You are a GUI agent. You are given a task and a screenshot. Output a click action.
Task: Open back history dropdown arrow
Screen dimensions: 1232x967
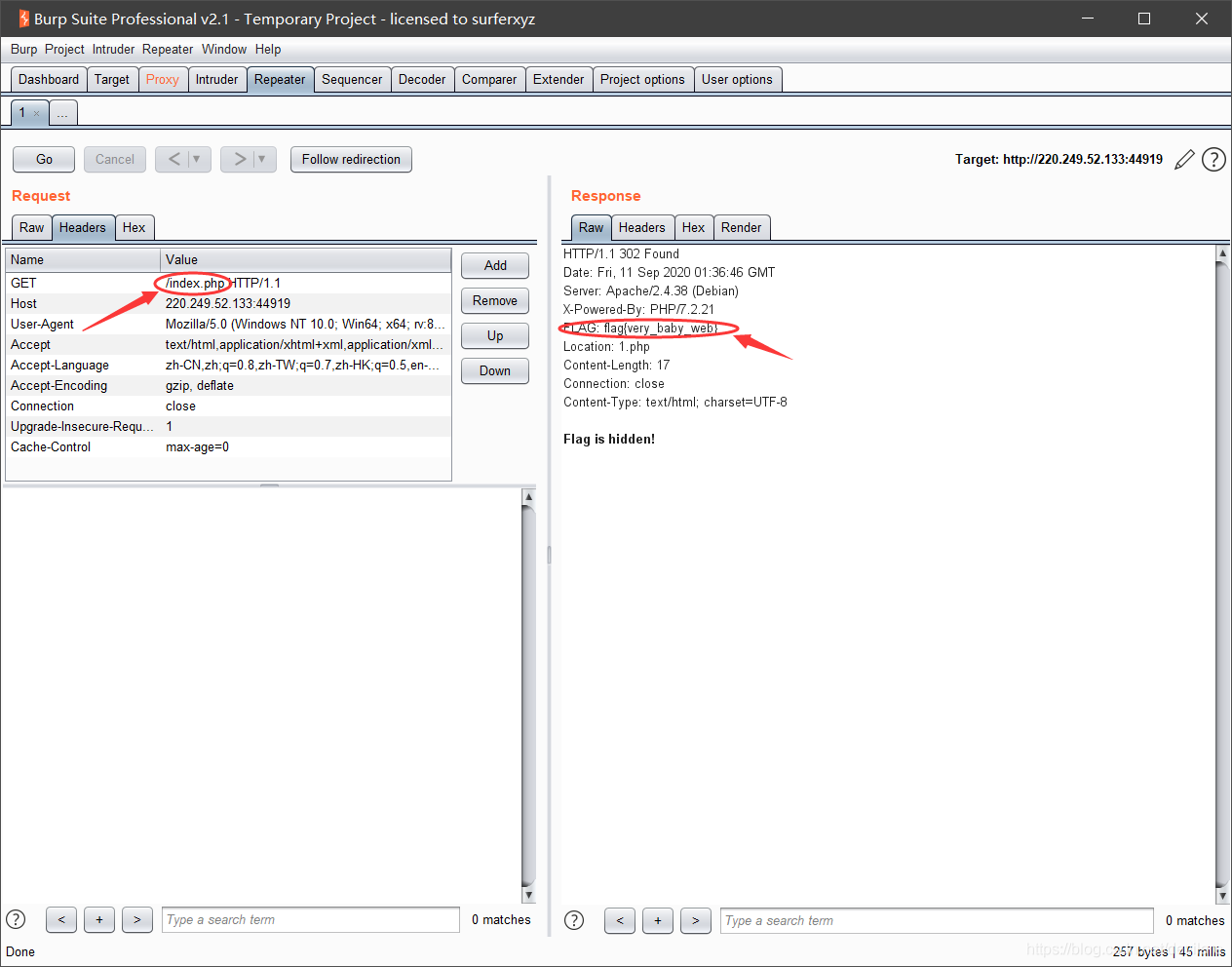(198, 159)
